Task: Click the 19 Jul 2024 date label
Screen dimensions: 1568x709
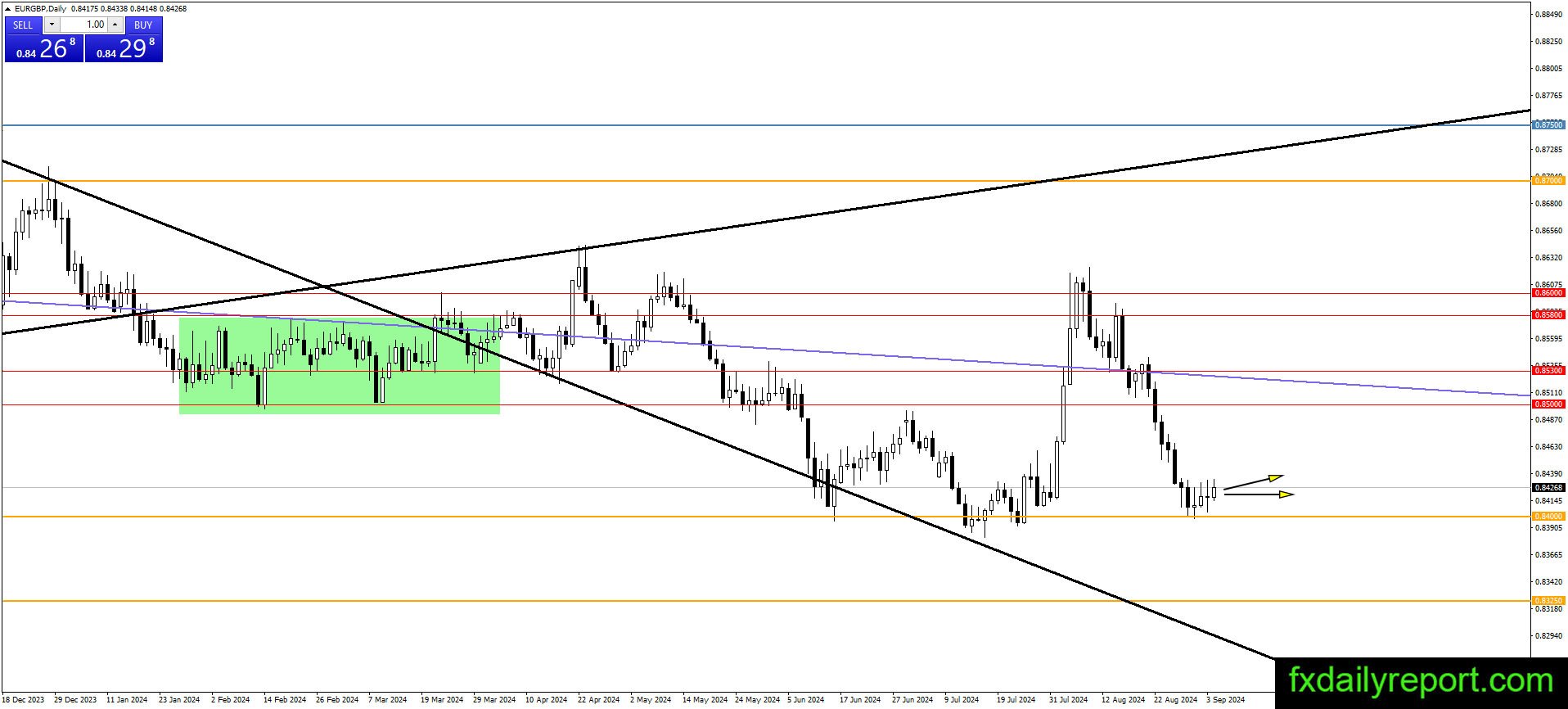Action: (1016, 700)
